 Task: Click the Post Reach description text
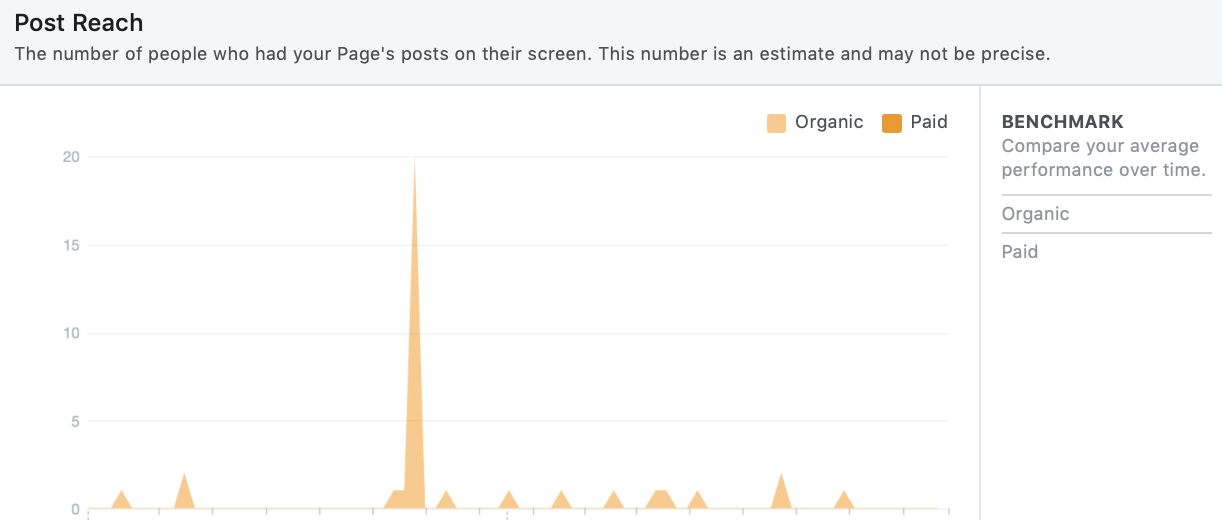tap(532, 54)
